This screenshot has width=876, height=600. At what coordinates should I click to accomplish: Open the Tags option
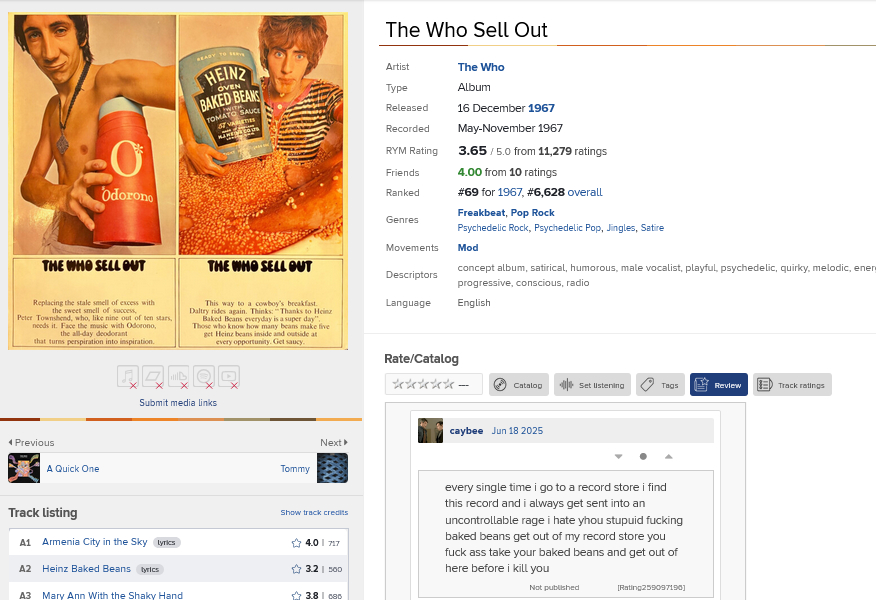coord(659,385)
